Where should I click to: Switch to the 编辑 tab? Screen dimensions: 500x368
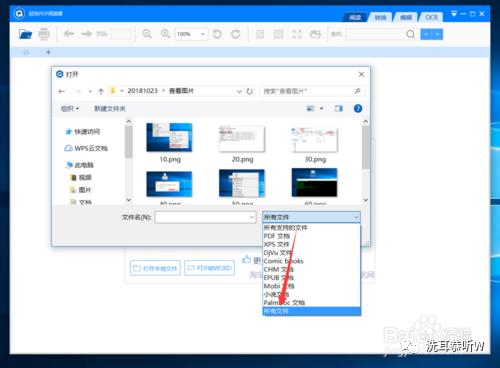(x=406, y=17)
